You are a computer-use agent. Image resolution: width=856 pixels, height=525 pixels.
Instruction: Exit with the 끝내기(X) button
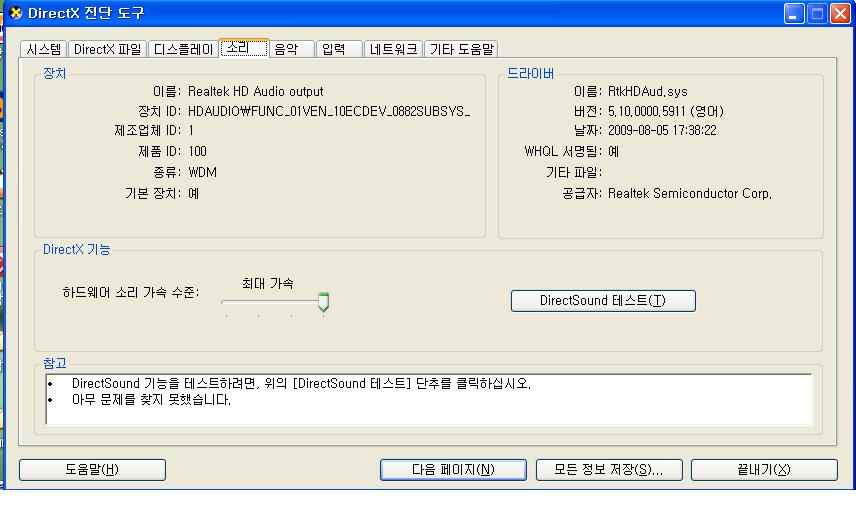764,470
